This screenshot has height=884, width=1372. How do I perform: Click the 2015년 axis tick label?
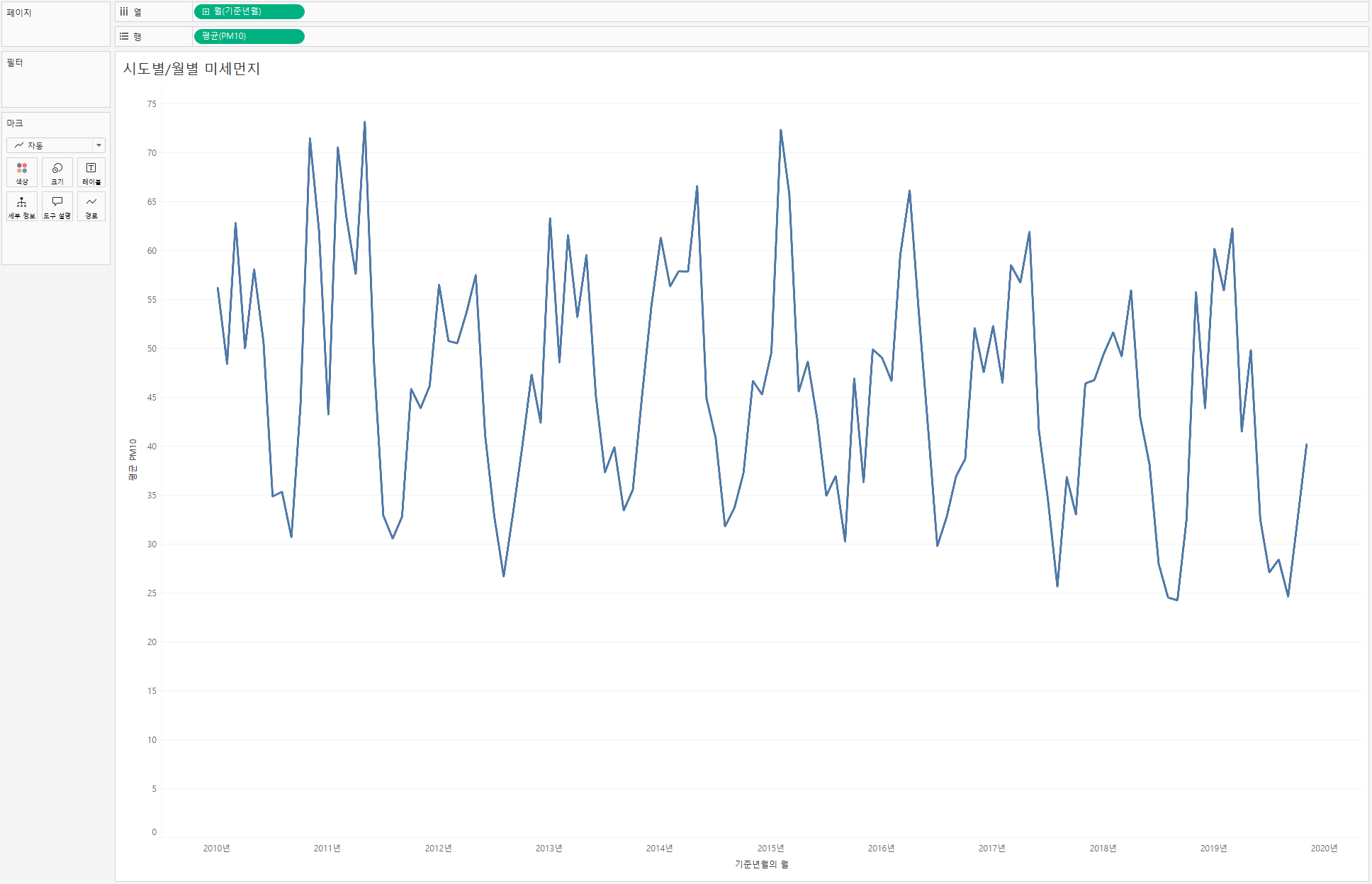[x=770, y=849]
